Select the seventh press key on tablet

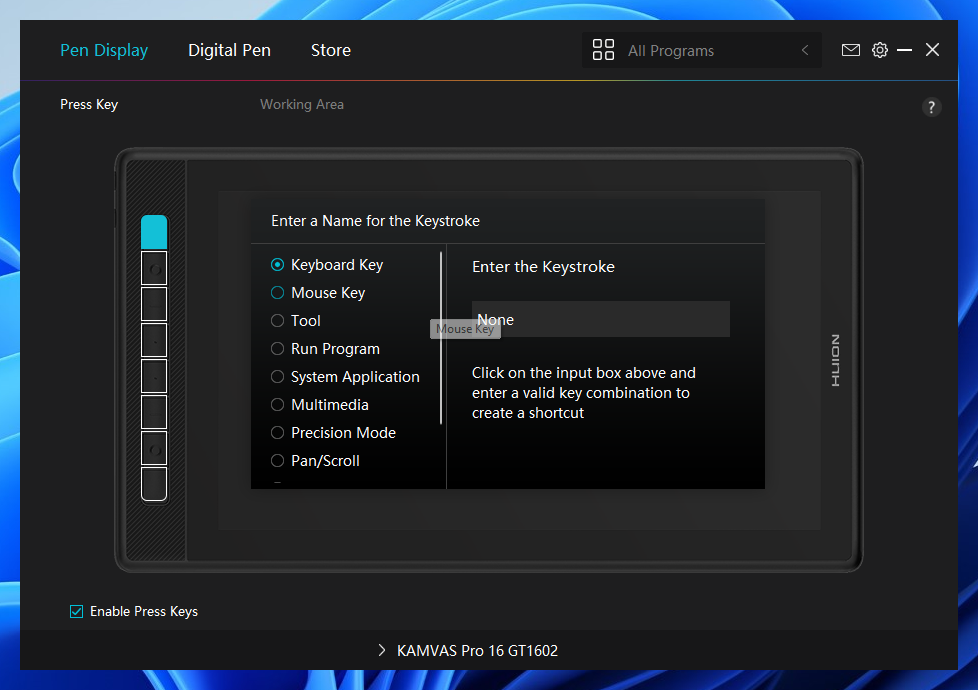click(x=154, y=448)
